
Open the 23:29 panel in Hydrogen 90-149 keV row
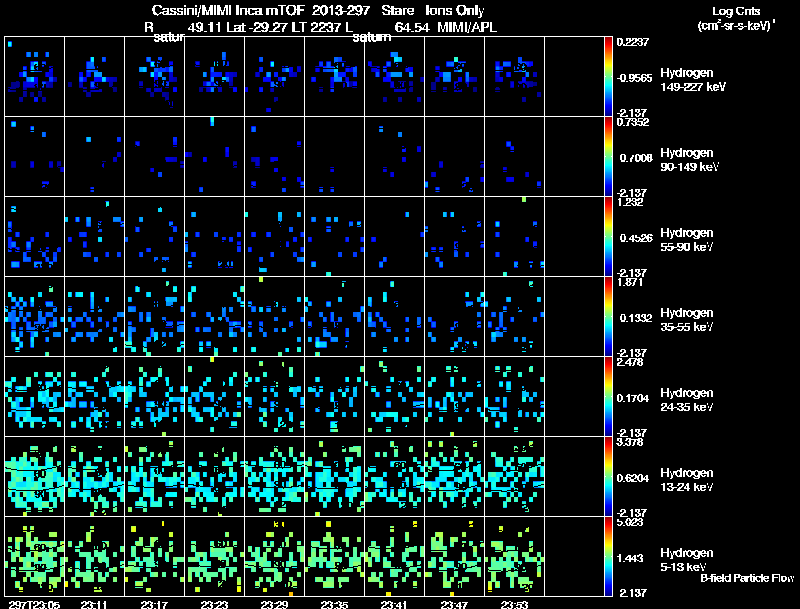274,157
